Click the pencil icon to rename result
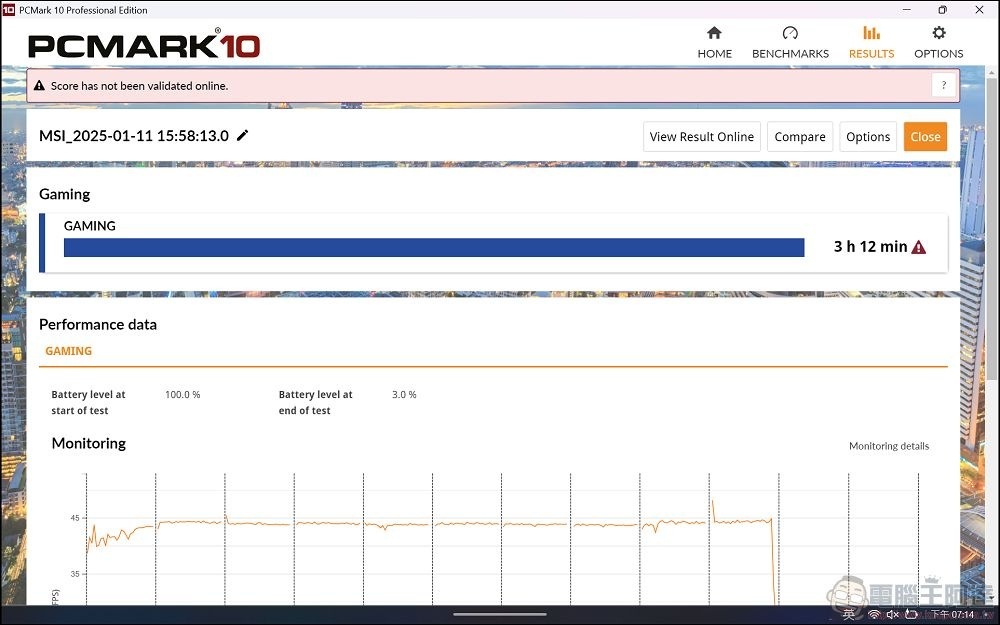The image size is (1000, 625). (243, 136)
